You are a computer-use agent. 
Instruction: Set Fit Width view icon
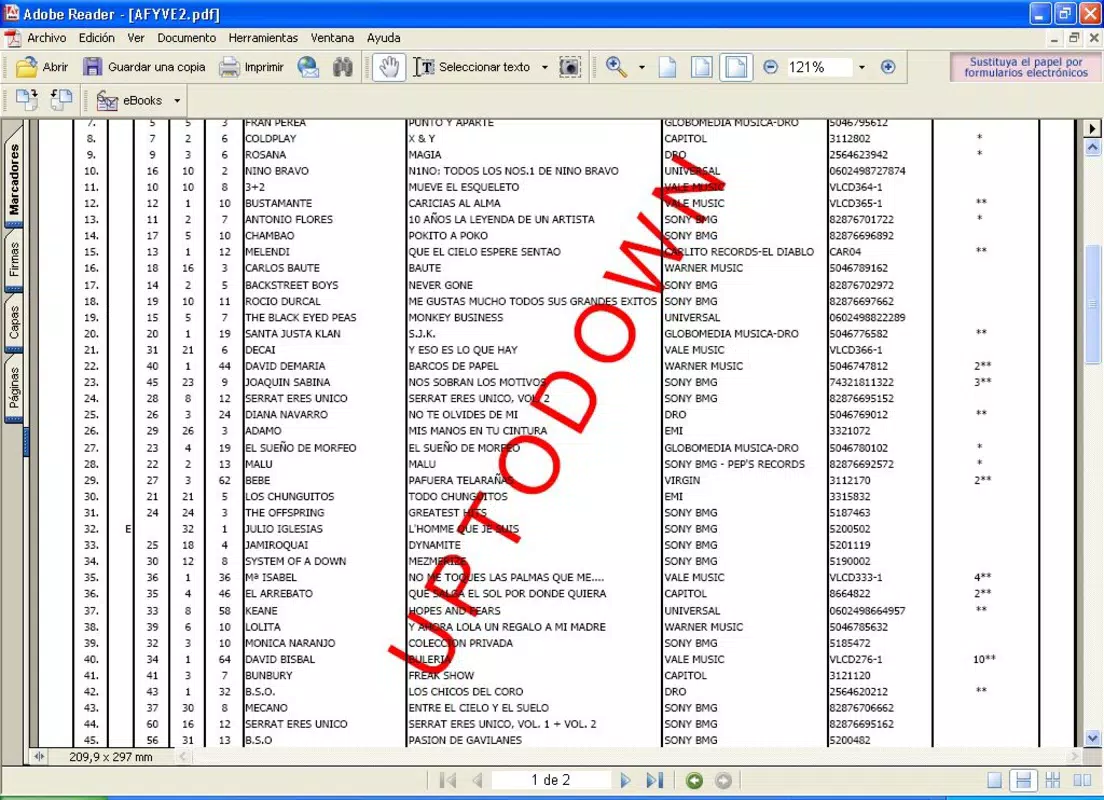pyautogui.click(x=736, y=68)
